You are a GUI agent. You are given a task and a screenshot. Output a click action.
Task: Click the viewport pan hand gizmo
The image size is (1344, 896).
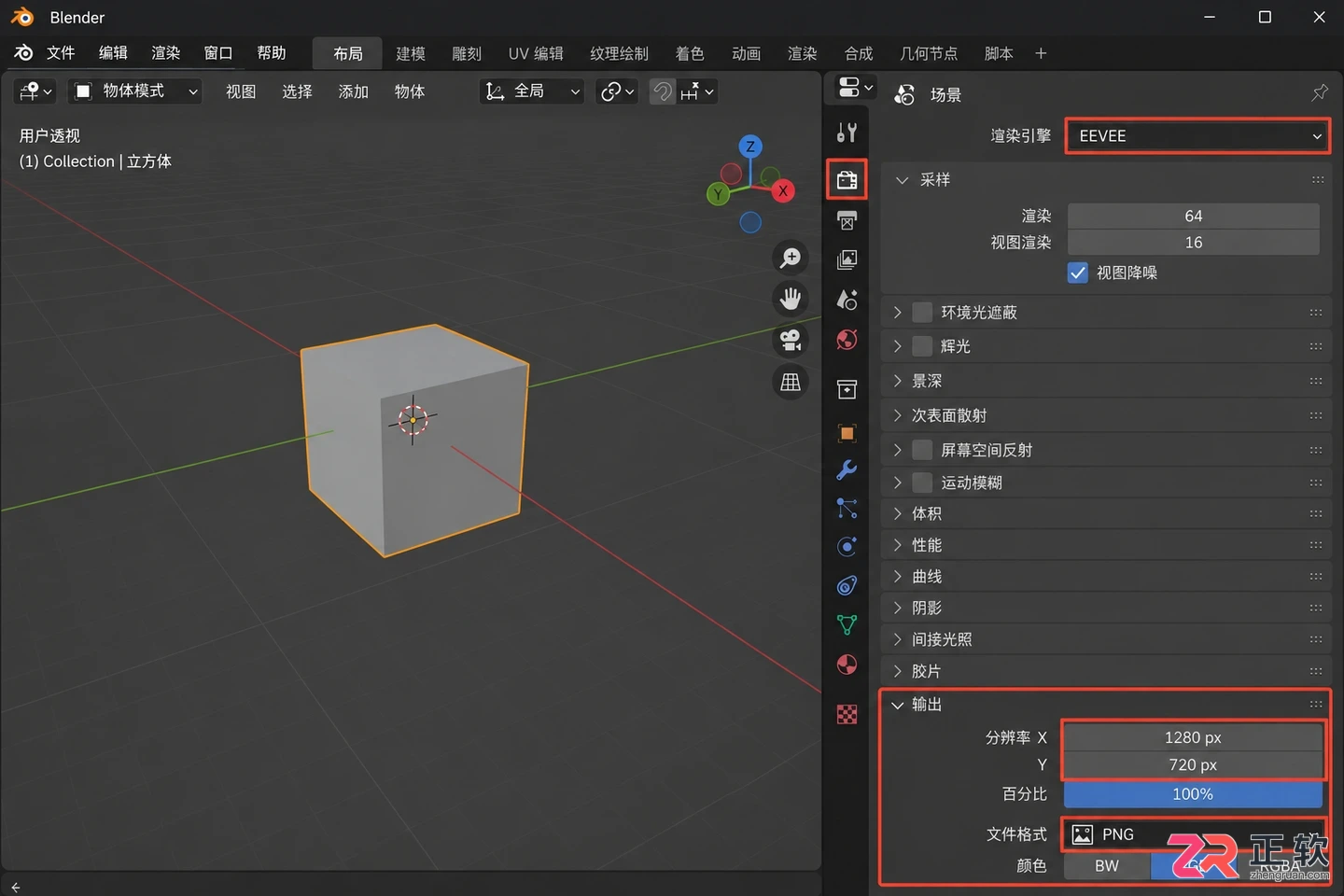[791, 299]
